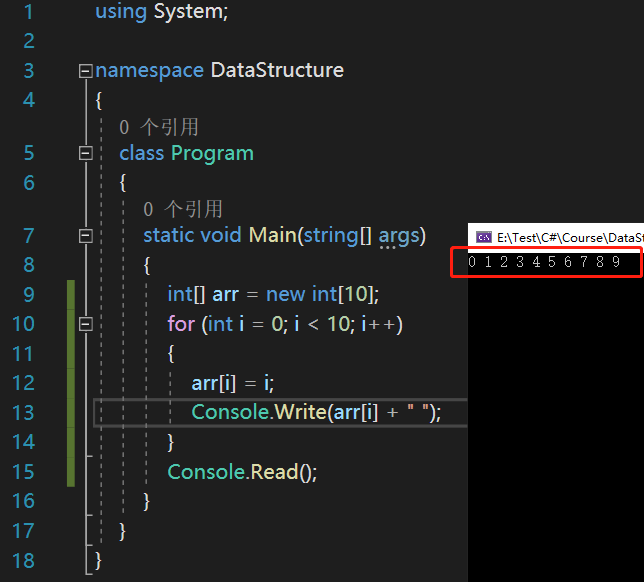Click line number 9
The height and width of the screenshot is (582, 644).
coord(29,294)
